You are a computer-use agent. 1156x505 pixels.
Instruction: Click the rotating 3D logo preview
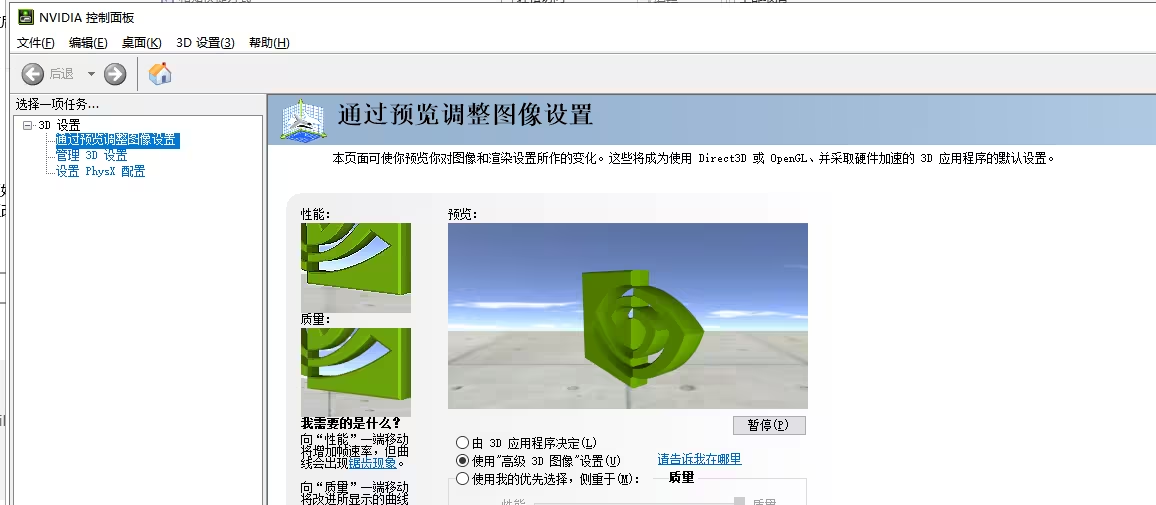628,316
